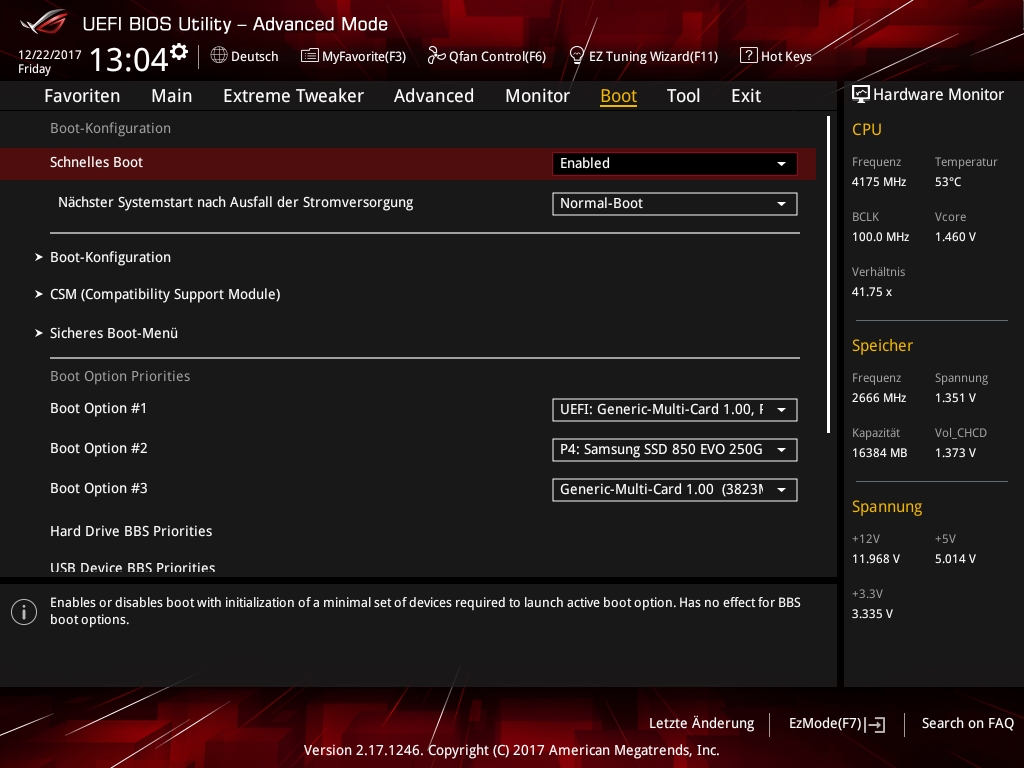Click the globe language icon
1024x768 pixels.
click(x=219, y=56)
